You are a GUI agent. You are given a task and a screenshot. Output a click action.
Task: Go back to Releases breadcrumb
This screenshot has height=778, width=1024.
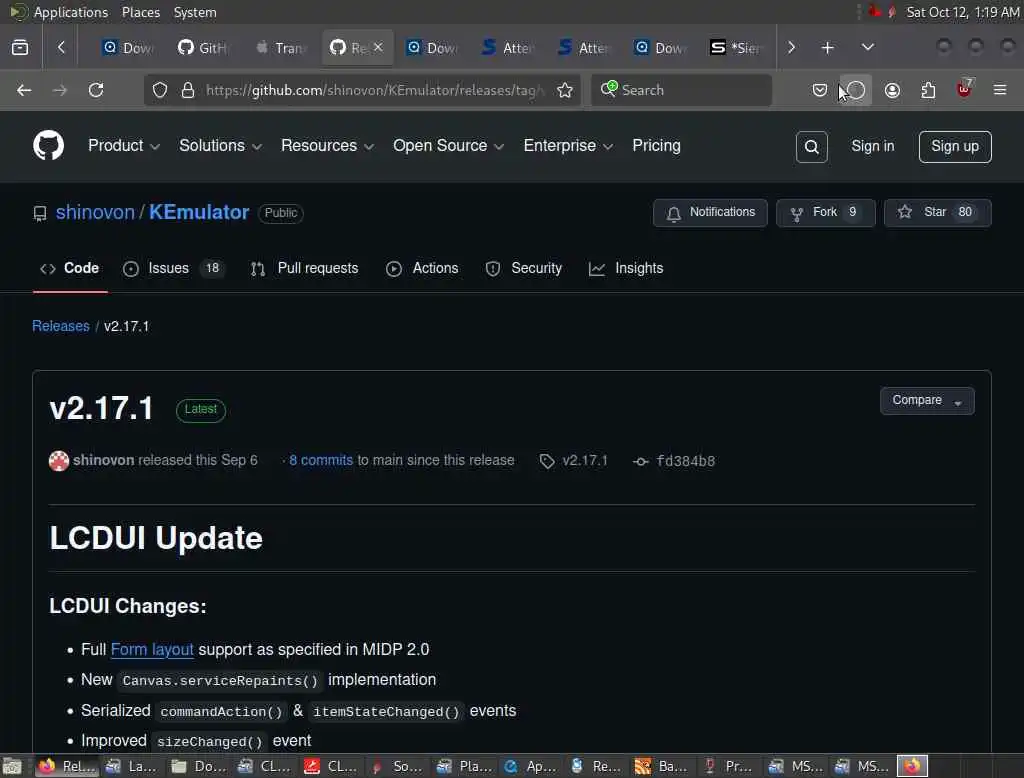pos(61,326)
